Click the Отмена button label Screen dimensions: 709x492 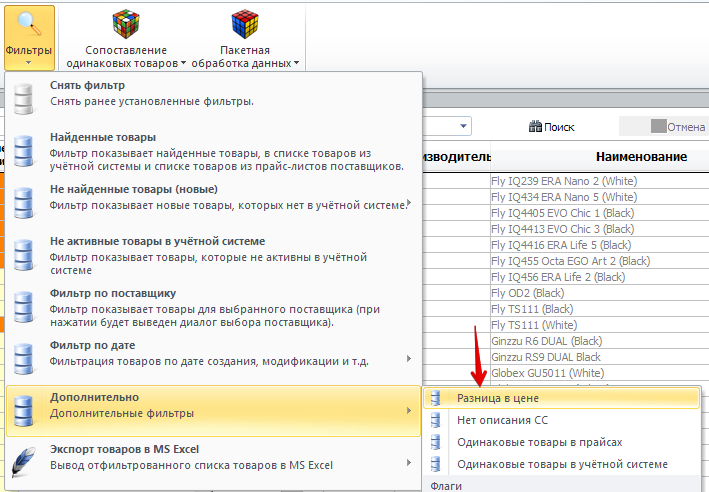(x=686, y=127)
